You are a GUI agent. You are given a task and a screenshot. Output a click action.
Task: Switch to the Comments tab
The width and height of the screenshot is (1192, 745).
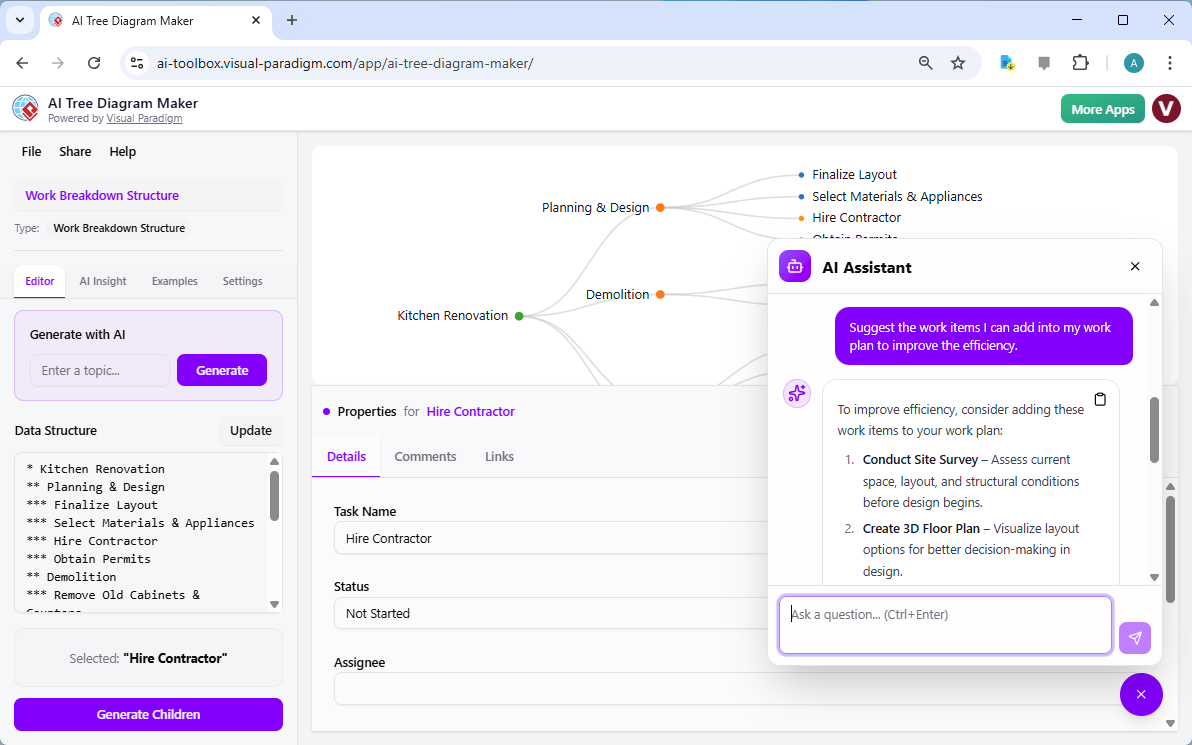pyautogui.click(x=425, y=456)
